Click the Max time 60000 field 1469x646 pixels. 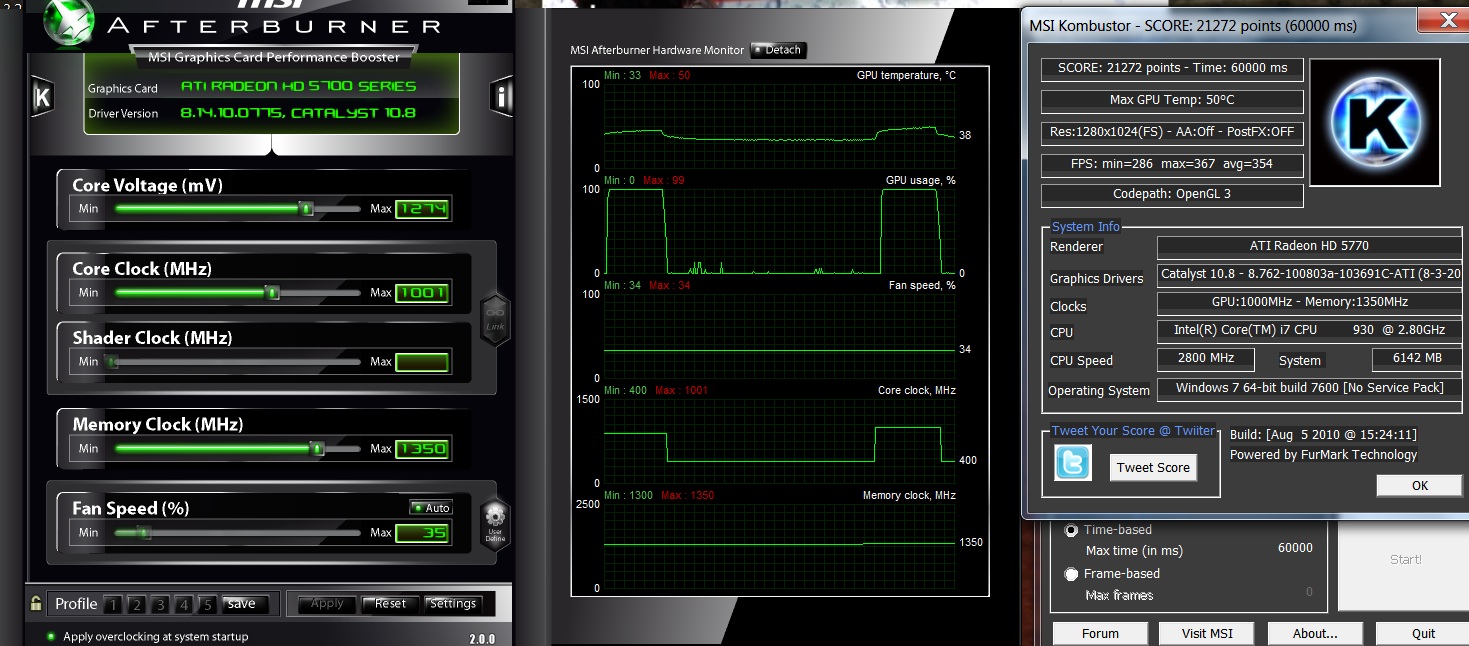pyautogui.click(x=1295, y=548)
